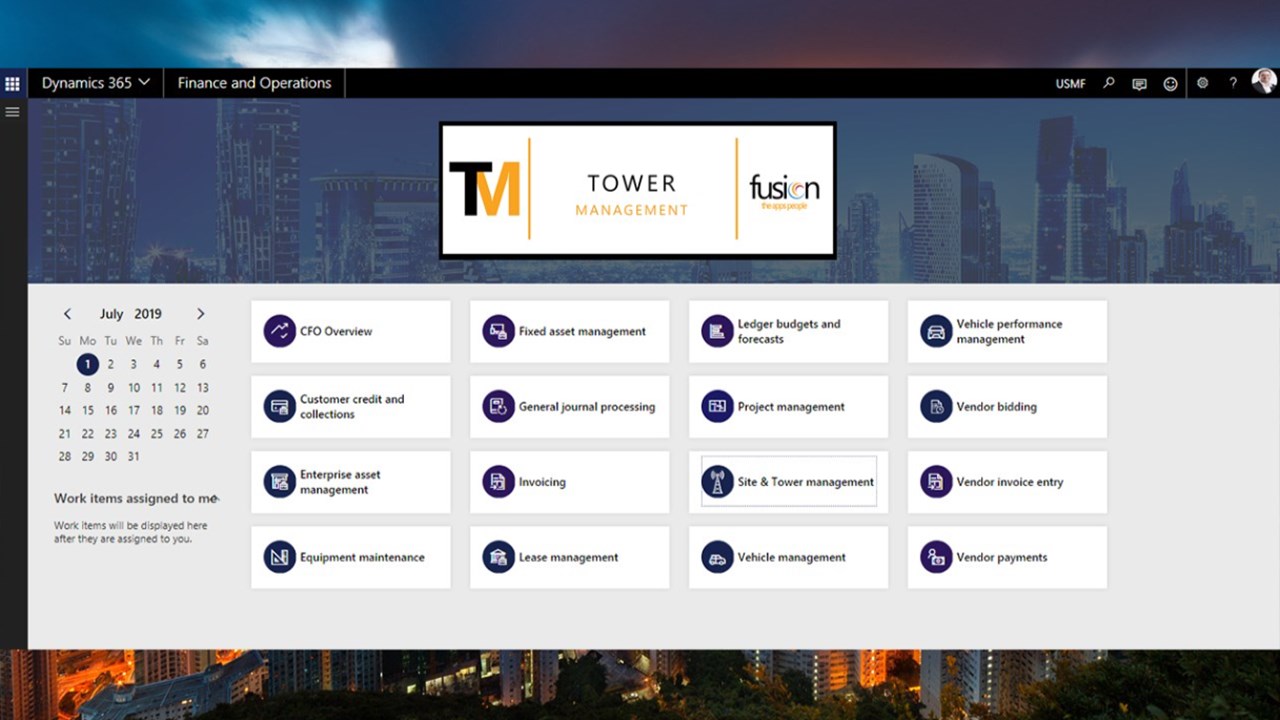Click the Invoicing tile icon
1280x720 pixels.
point(498,482)
